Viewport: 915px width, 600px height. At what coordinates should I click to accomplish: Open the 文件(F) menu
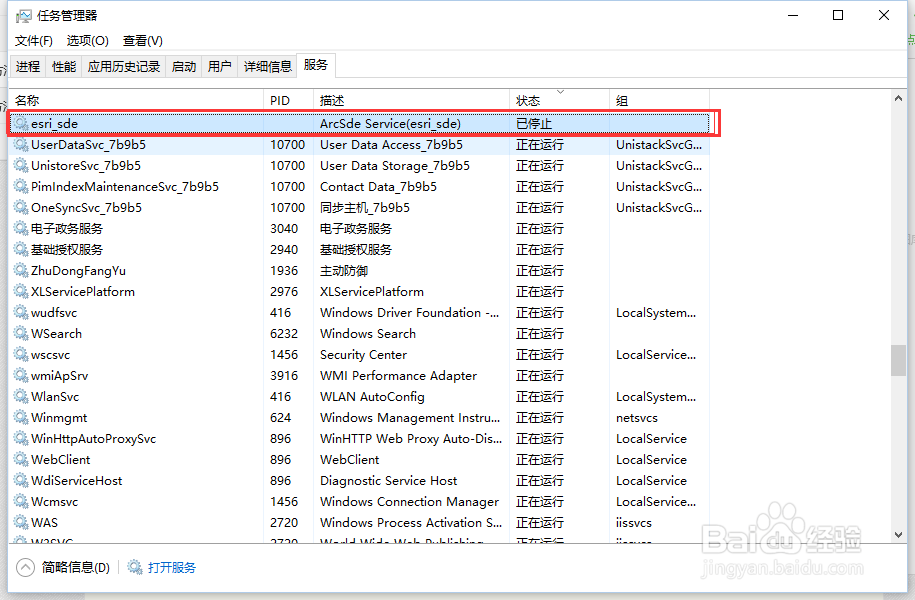point(33,40)
